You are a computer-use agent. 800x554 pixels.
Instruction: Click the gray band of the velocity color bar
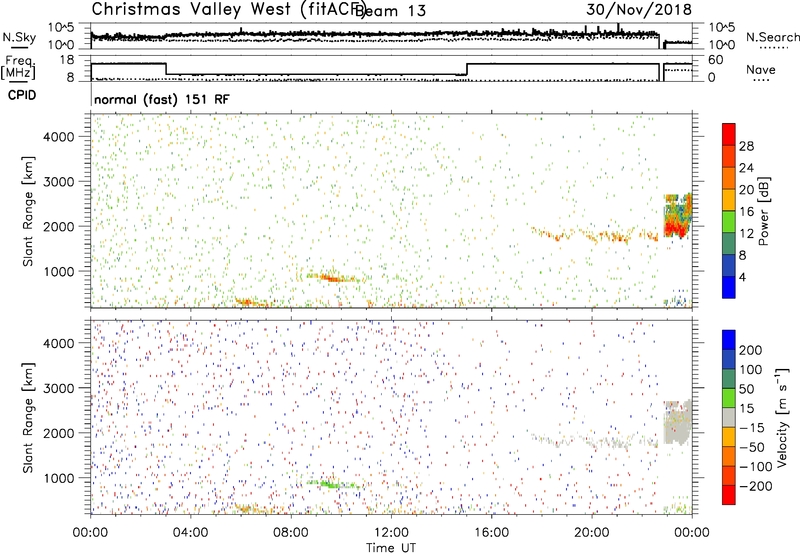tap(729, 417)
